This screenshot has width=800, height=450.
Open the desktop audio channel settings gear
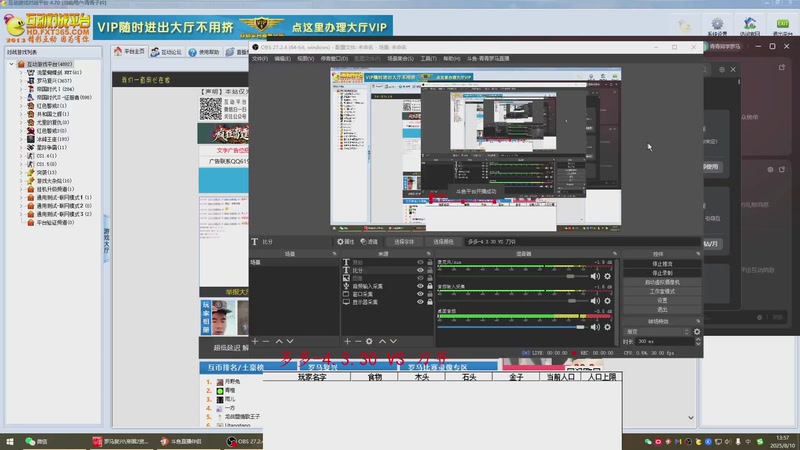point(607,327)
